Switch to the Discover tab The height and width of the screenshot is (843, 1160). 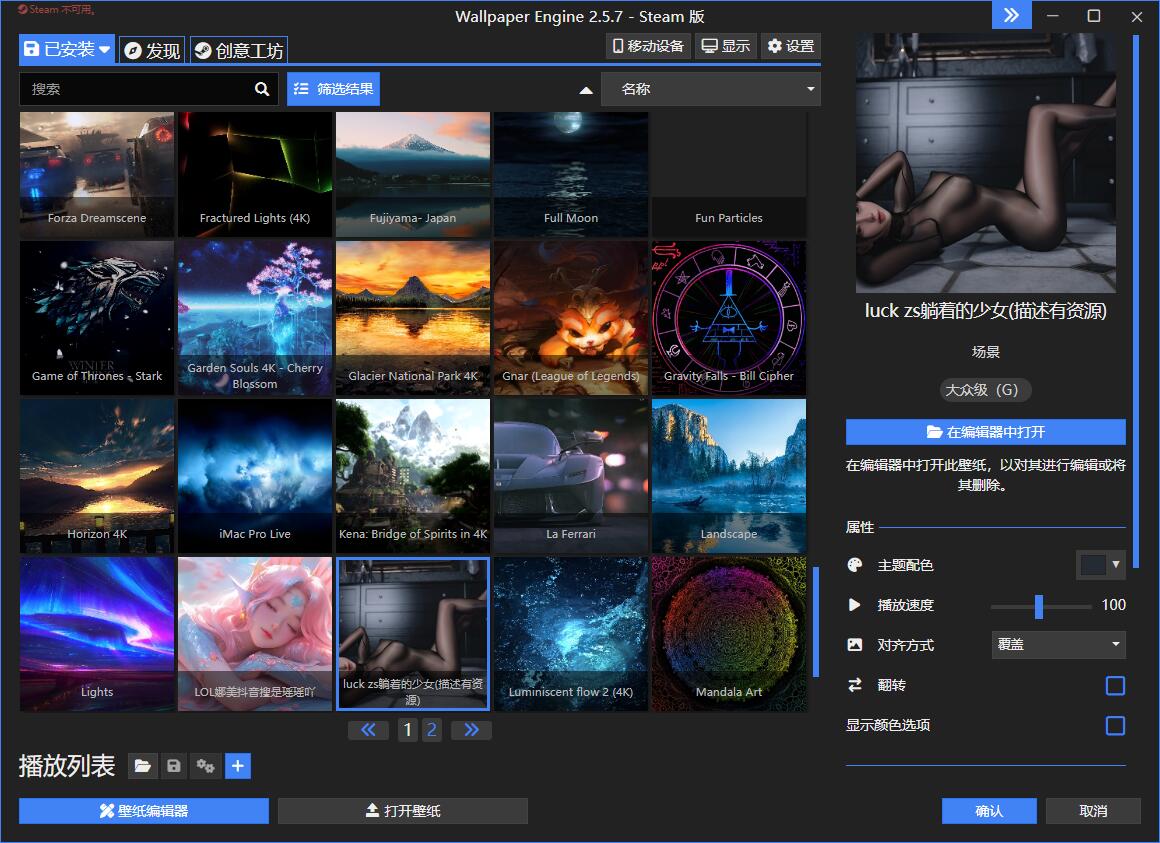[x=152, y=50]
